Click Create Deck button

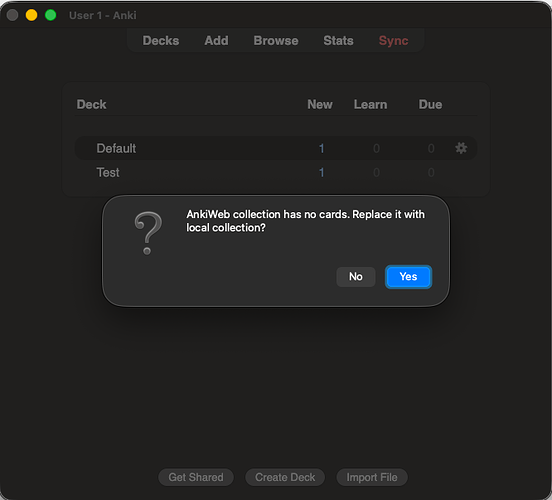(285, 477)
